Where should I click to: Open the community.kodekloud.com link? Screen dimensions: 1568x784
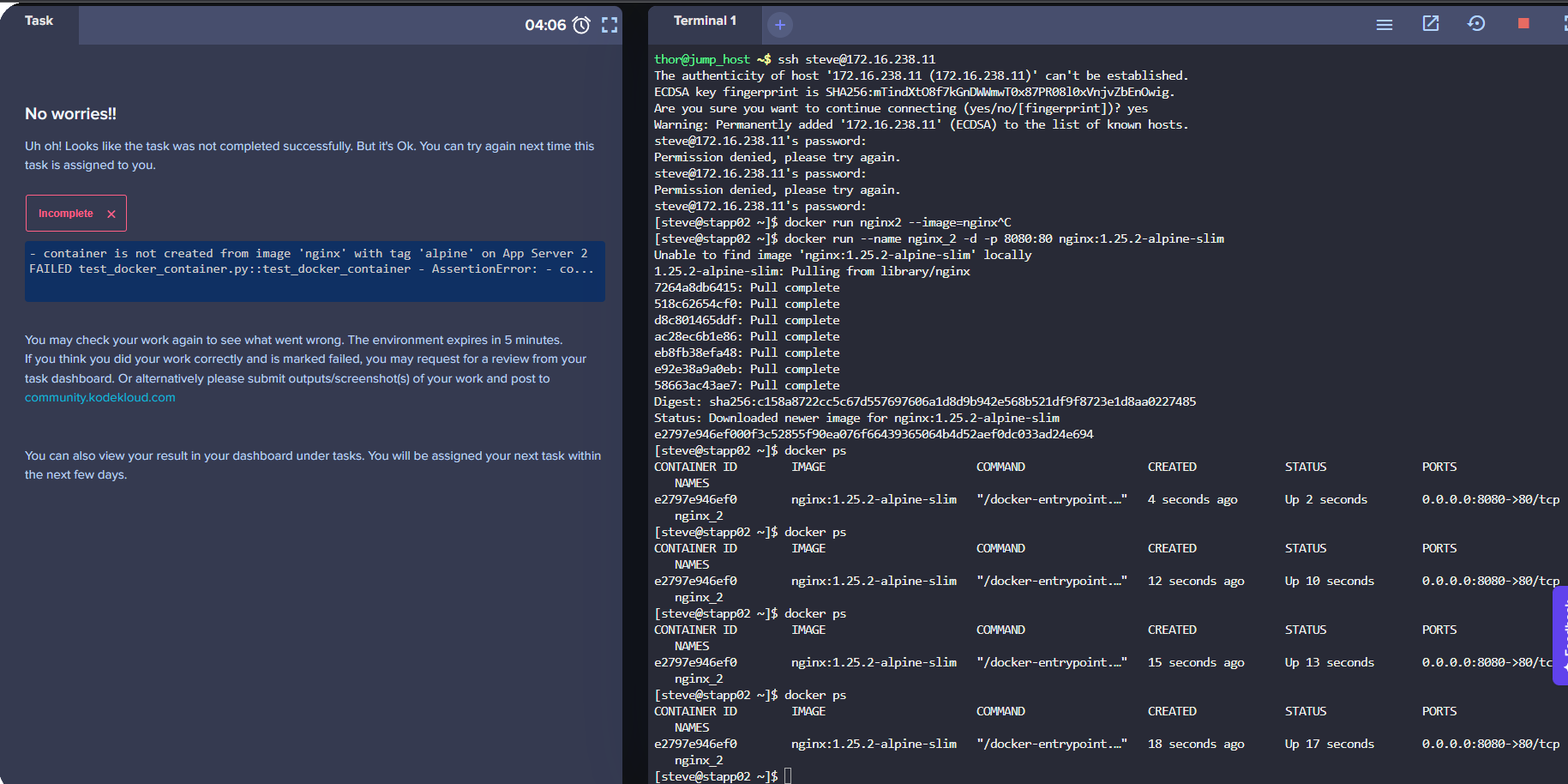99,397
